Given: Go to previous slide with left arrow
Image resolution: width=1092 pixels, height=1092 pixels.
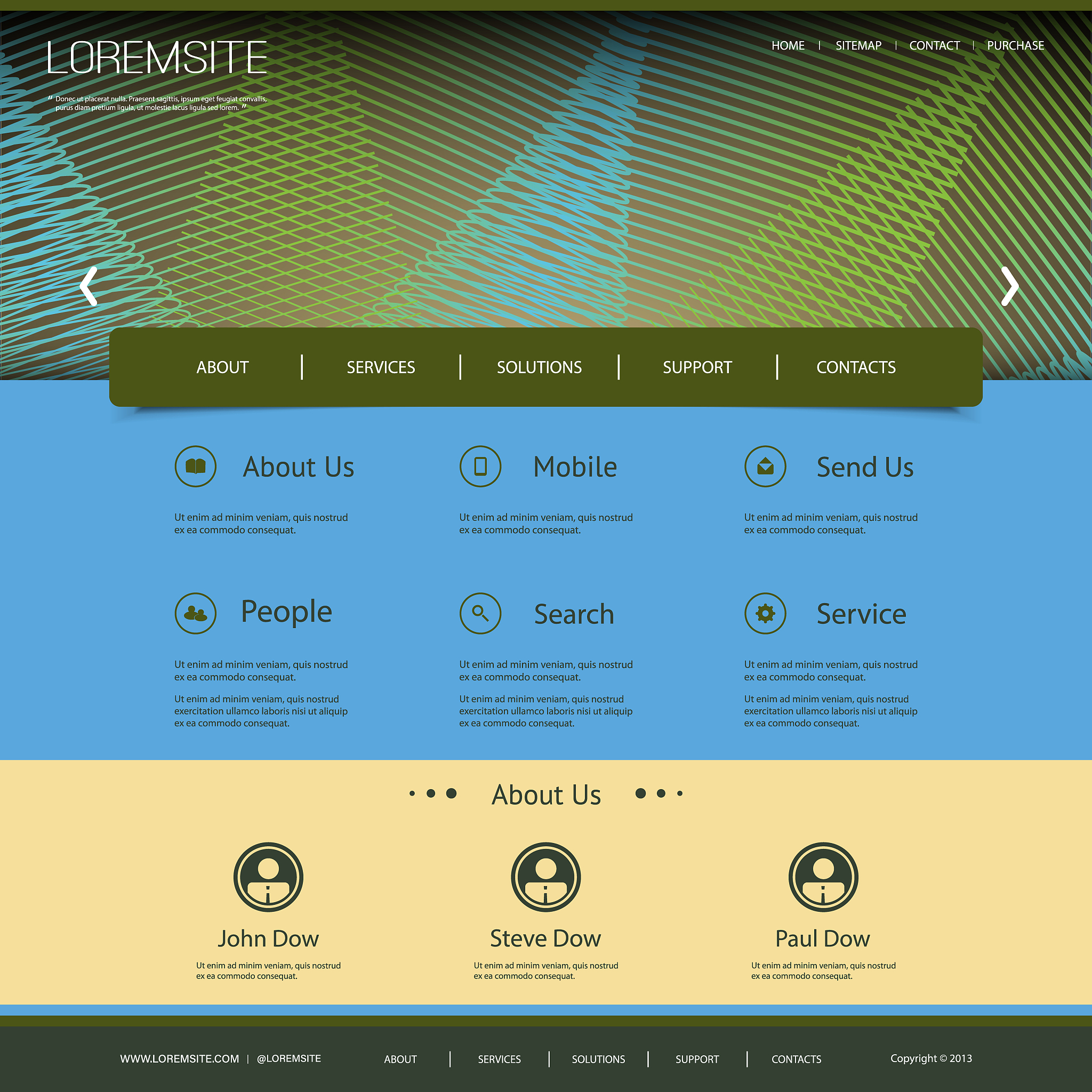Looking at the screenshot, I should tap(89, 286).
